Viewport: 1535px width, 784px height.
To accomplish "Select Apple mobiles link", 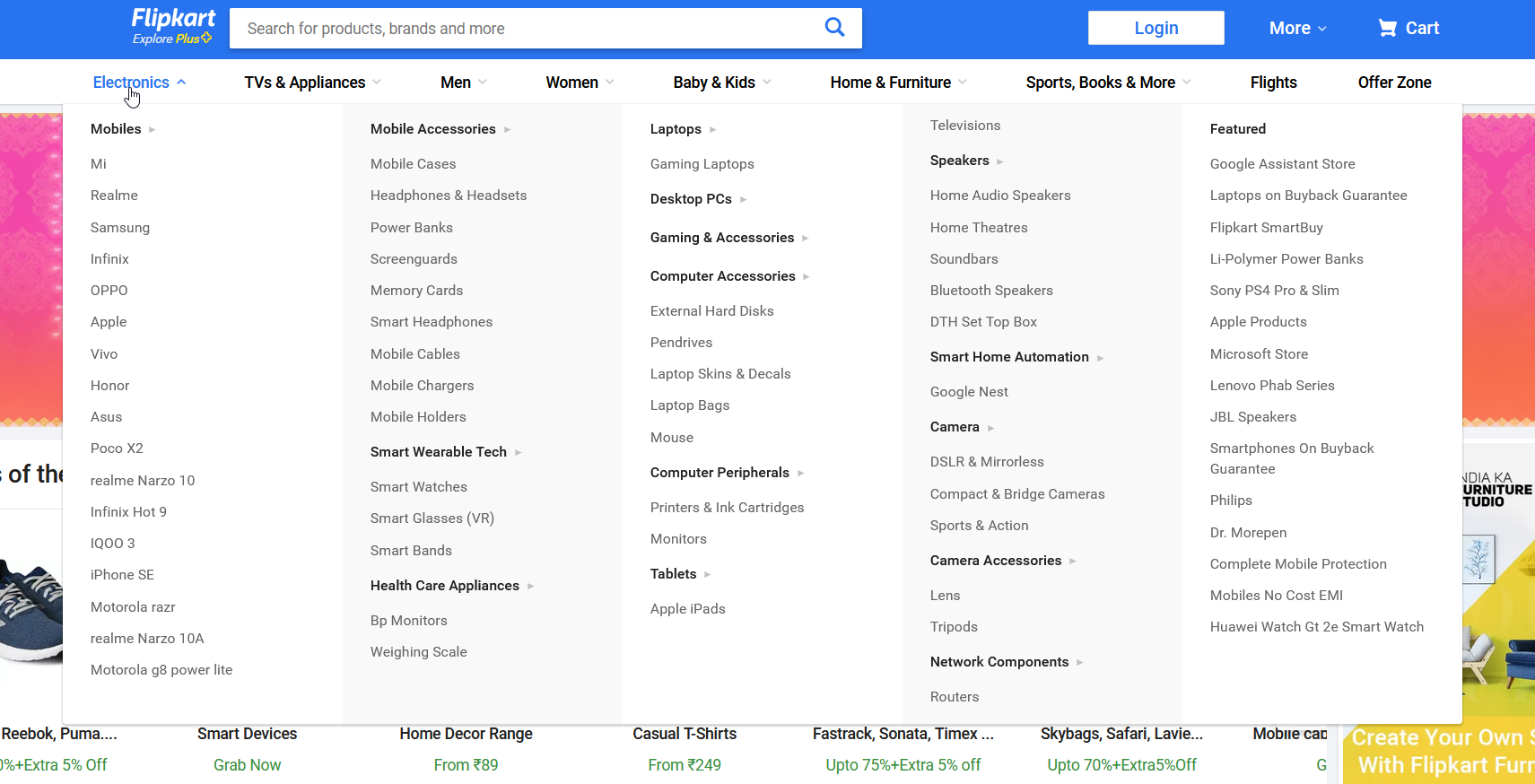I will [109, 322].
